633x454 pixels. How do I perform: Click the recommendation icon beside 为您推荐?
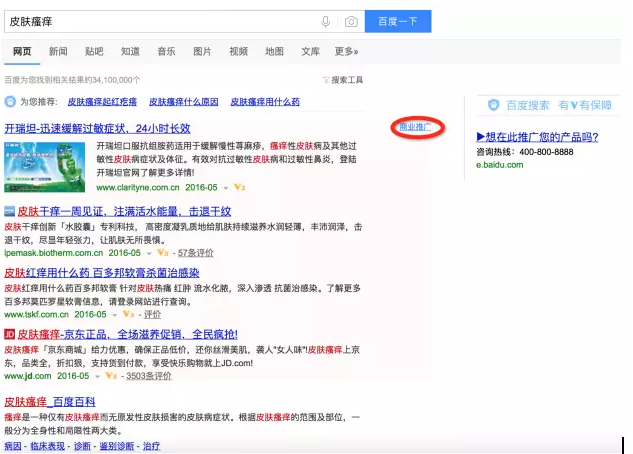pyautogui.click(x=10, y=102)
